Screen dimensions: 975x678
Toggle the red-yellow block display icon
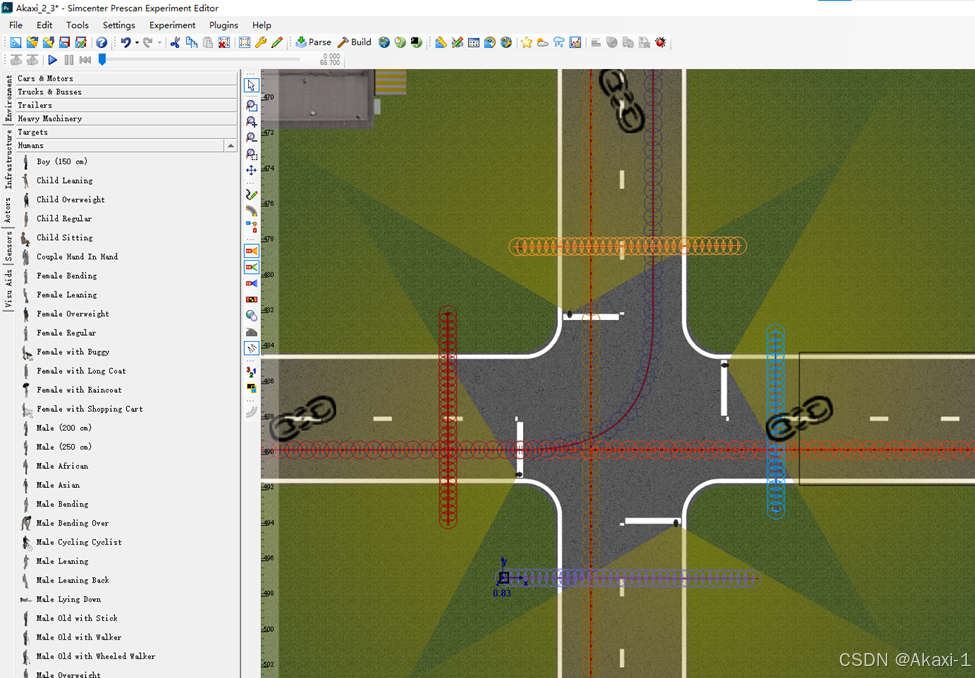tap(251, 299)
